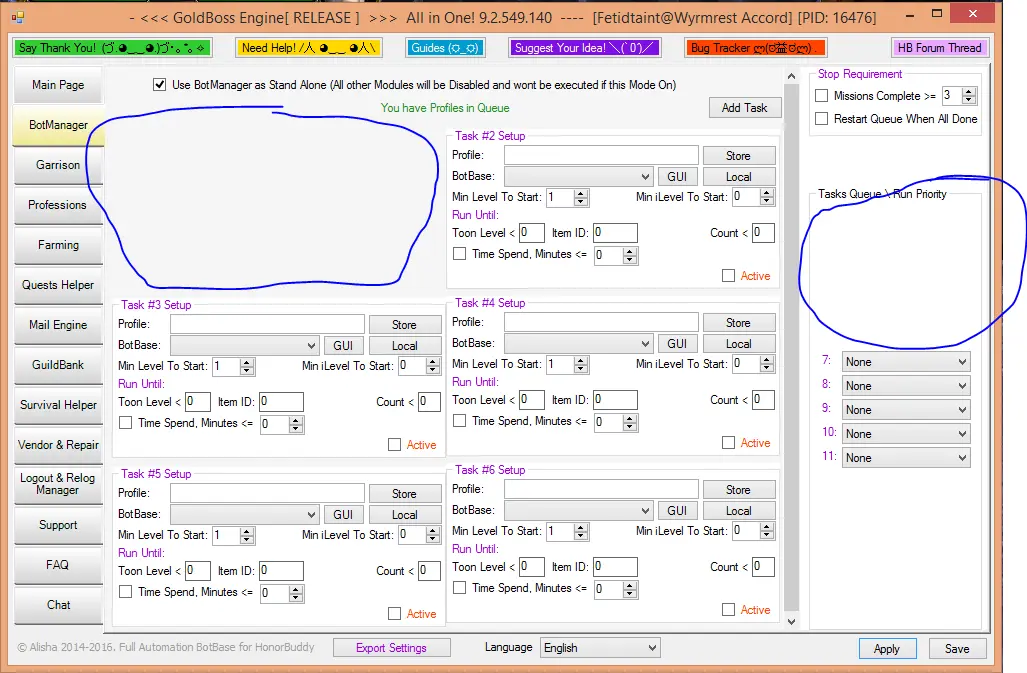
Task: Open the BotBase dropdown in Task #3
Action: point(244,346)
